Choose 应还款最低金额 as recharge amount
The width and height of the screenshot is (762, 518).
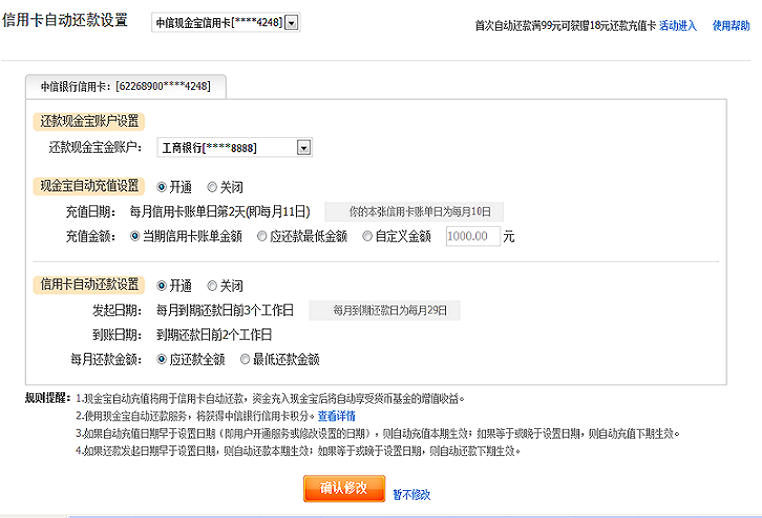tap(262, 237)
